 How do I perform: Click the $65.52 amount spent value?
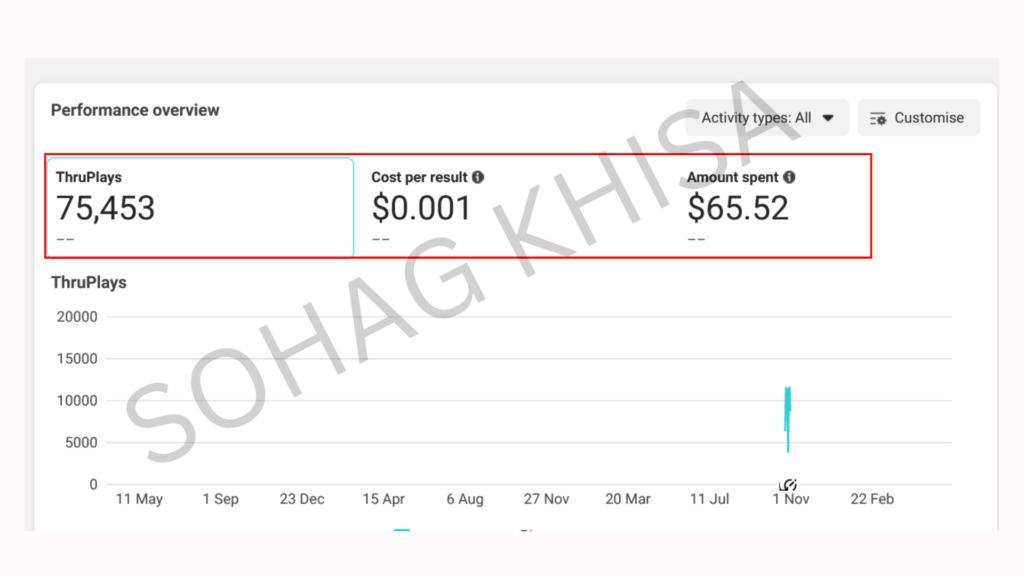(x=738, y=208)
